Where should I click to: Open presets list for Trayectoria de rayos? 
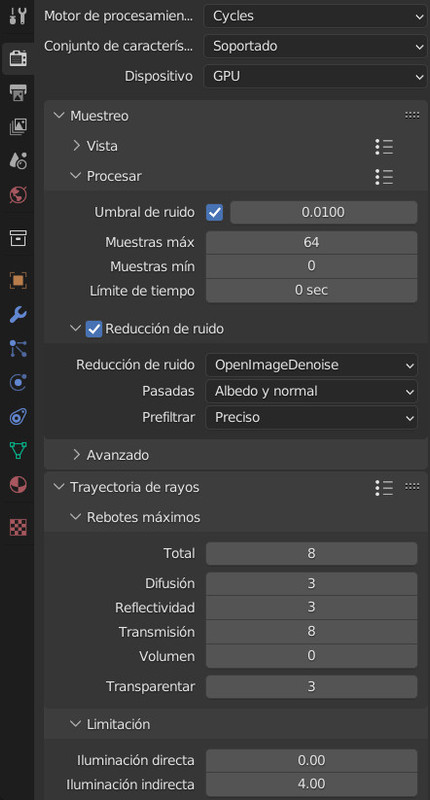click(x=384, y=488)
